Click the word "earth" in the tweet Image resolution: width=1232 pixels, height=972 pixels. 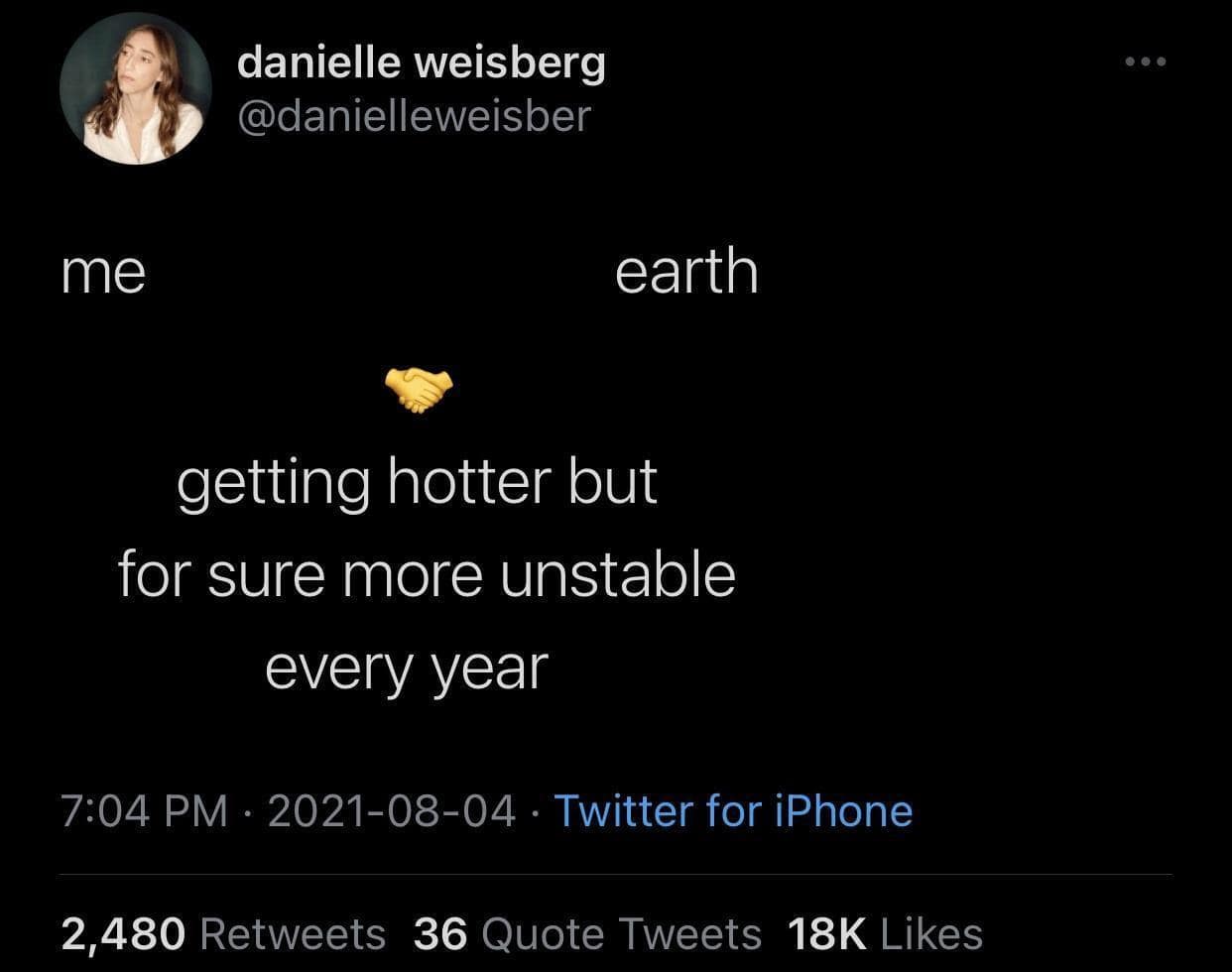click(x=686, y=273)
